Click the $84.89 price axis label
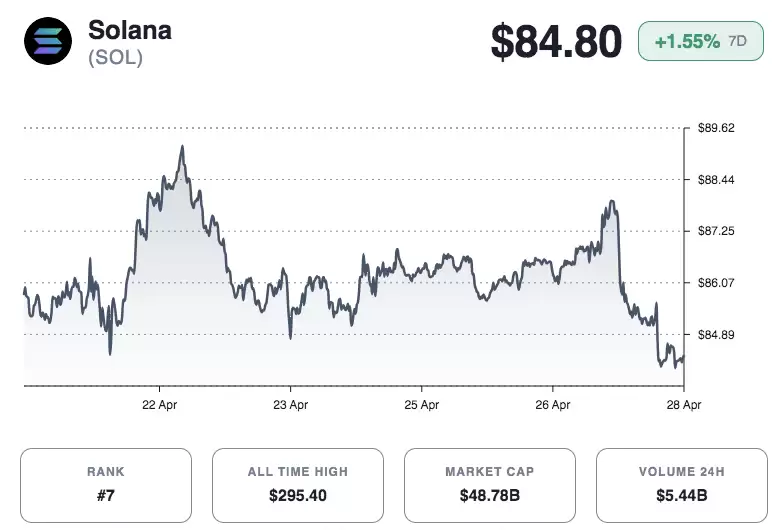 pos(715,334)
